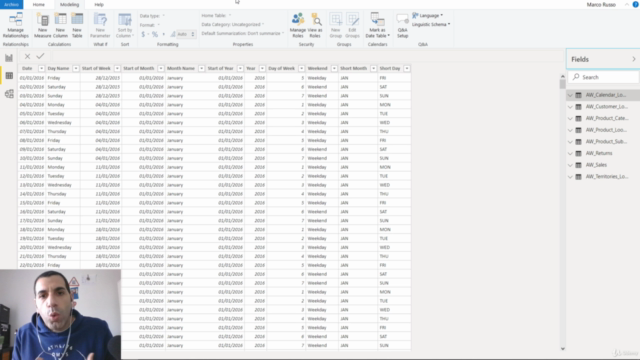Open help question mark icon
Screen dimensions: 640x360
point(636,4)
